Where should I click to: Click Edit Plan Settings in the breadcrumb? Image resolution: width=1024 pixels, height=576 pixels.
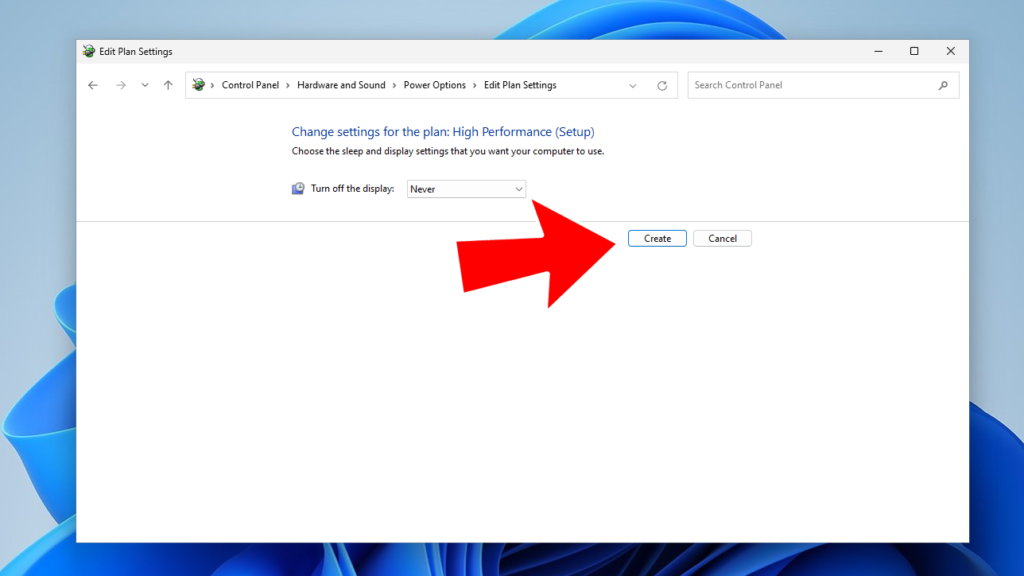(520, 85)
